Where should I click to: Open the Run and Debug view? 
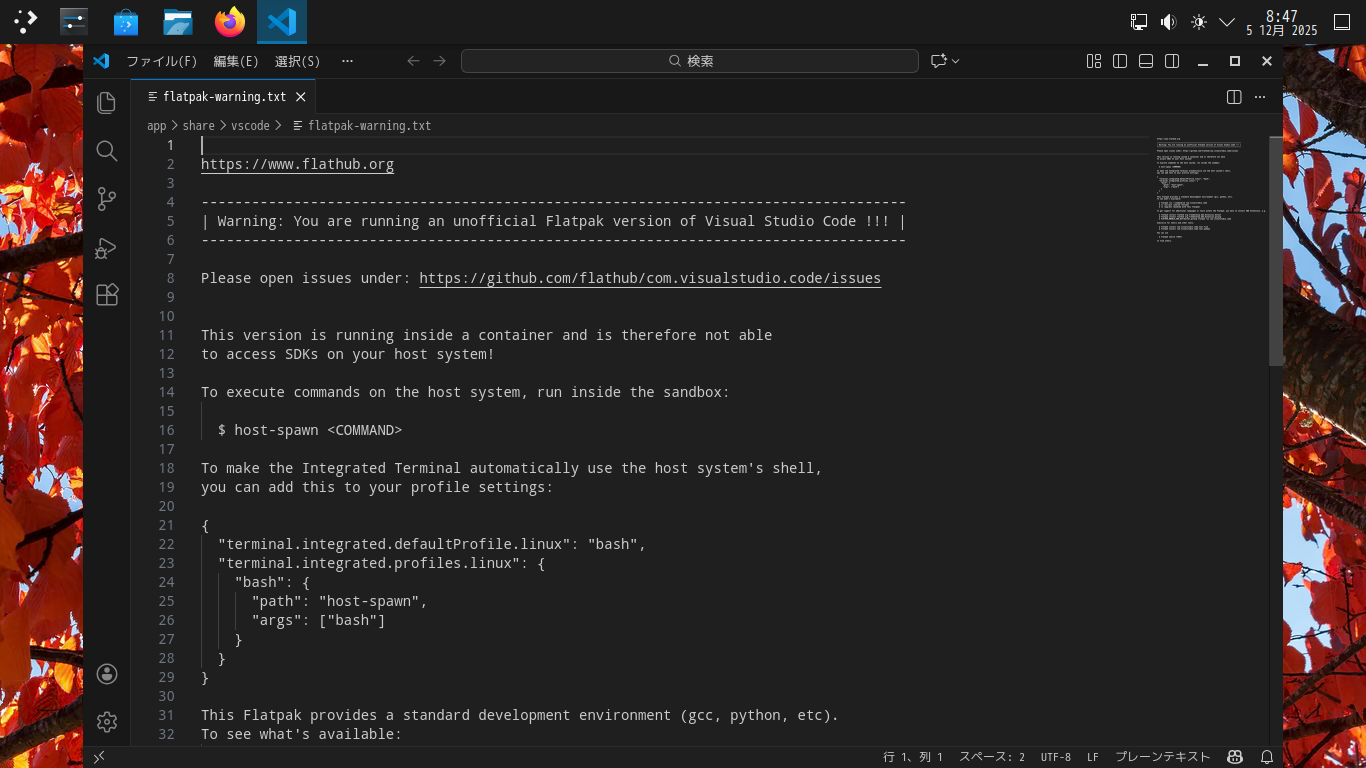pyautogui.click(x=107, y=247)
